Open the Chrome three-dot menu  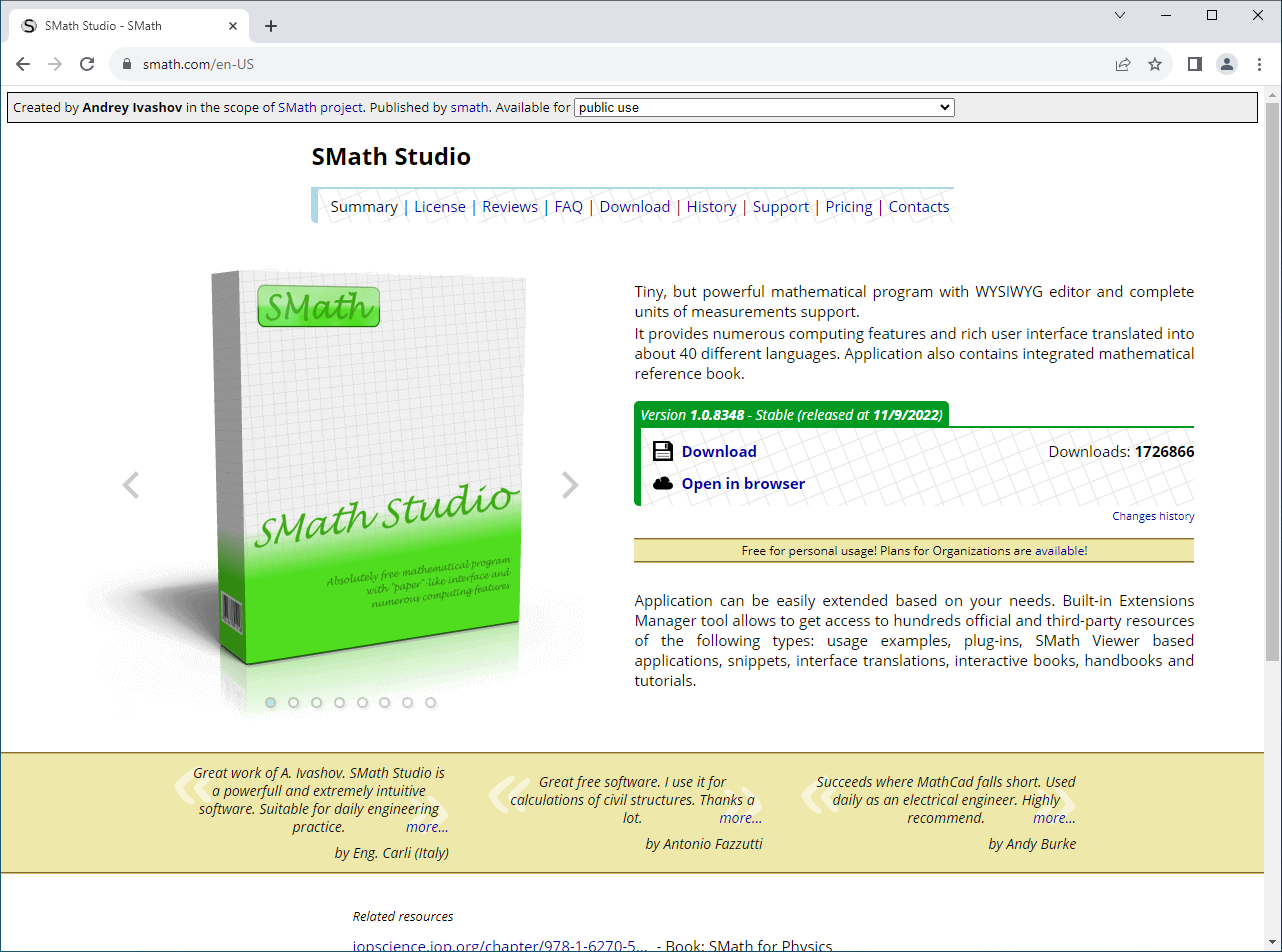[1259, 64]
